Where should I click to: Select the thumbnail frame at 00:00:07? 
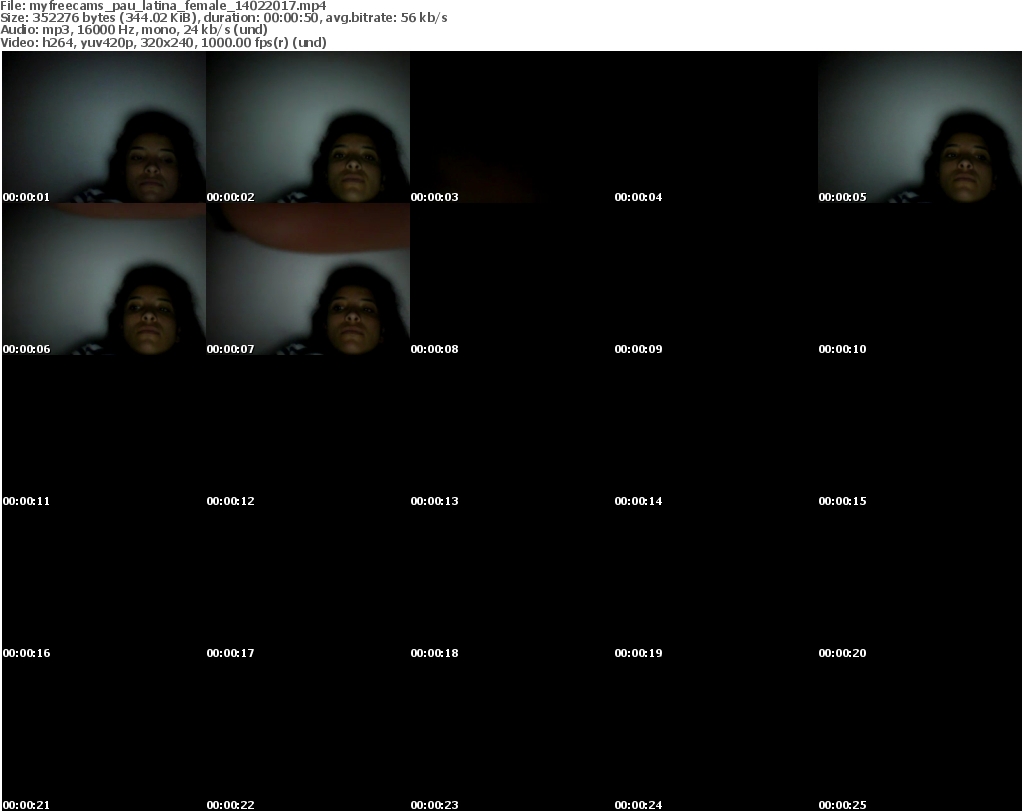(x=308, y=279)
